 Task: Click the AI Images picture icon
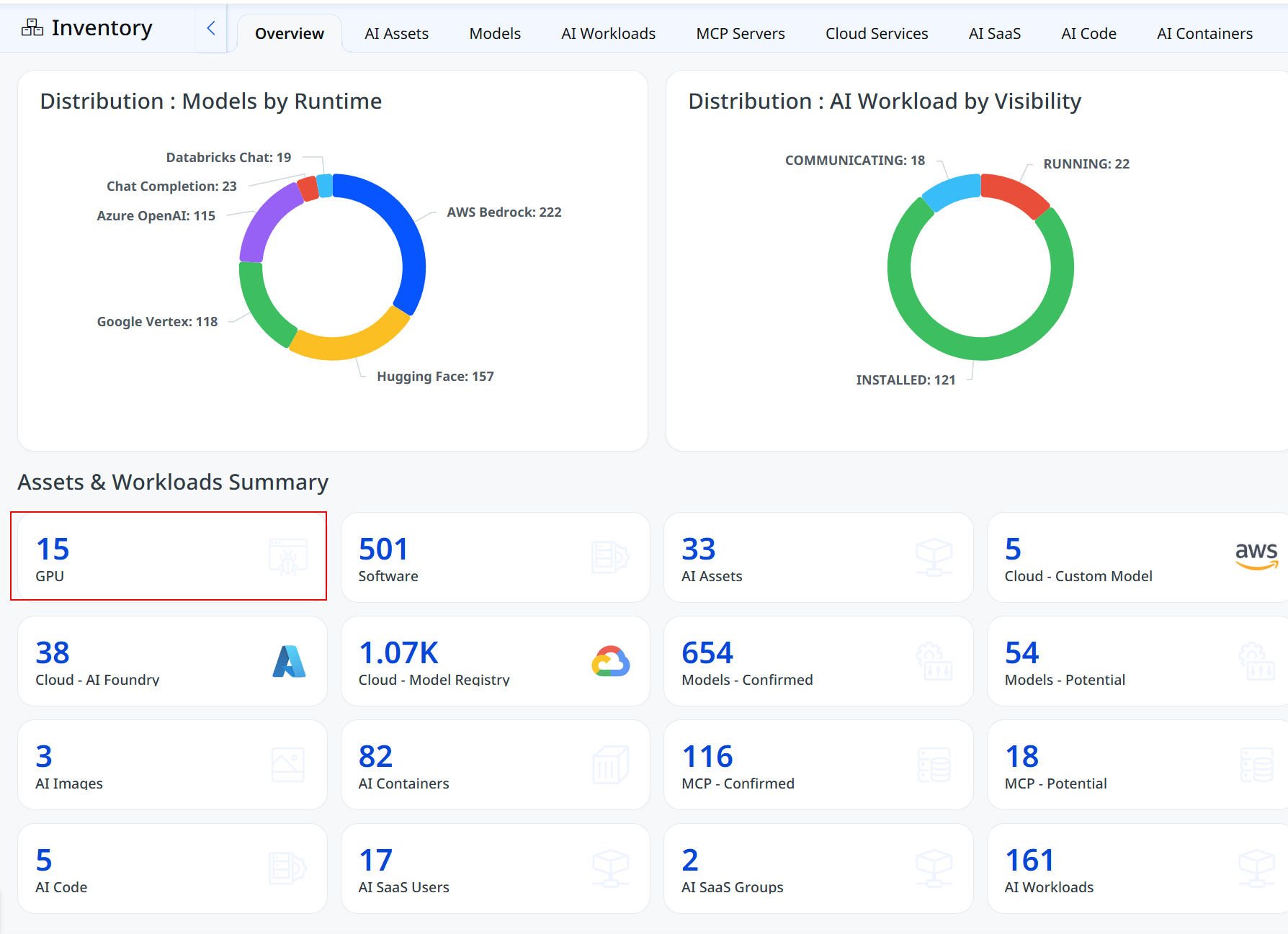pos(288,765)
